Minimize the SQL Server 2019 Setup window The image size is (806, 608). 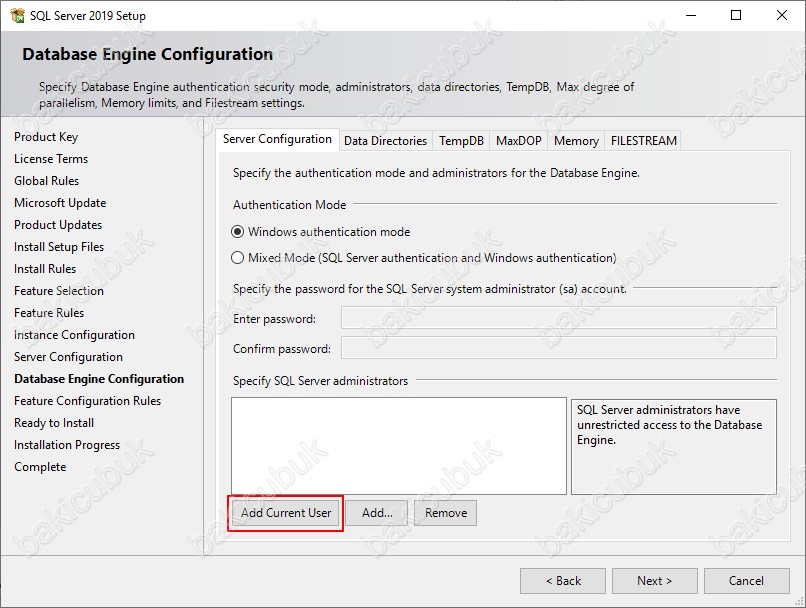691,15
